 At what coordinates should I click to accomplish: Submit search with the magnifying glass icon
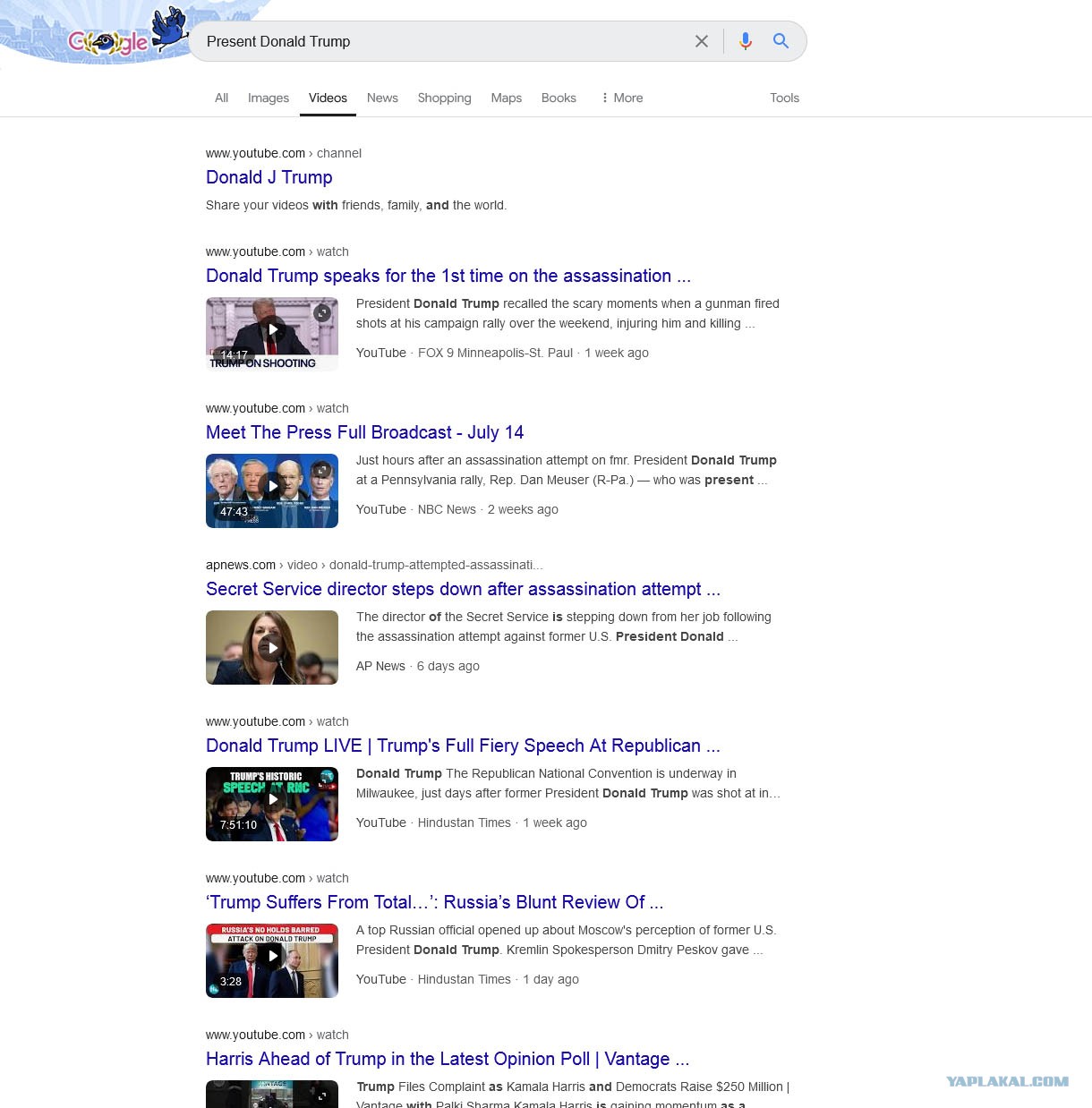[781, 41]
